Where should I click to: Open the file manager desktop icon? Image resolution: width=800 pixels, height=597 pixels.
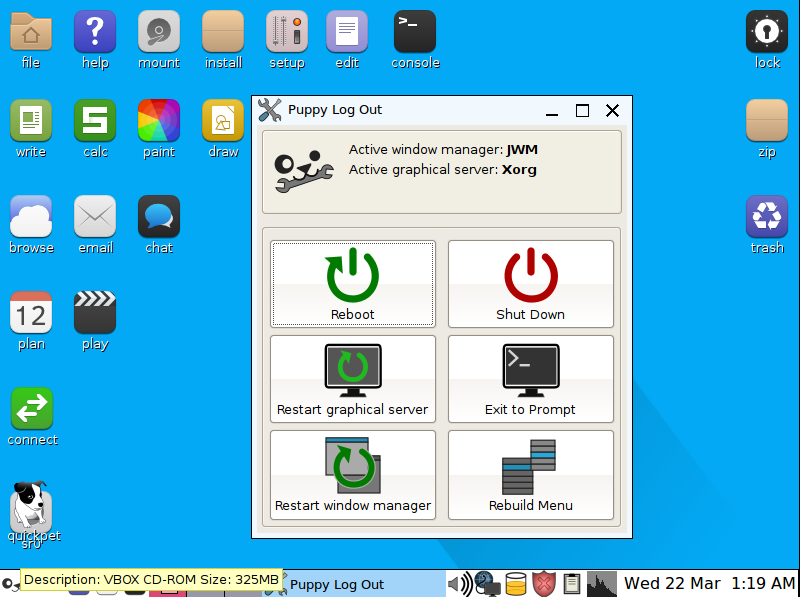(x=31, y=32)
